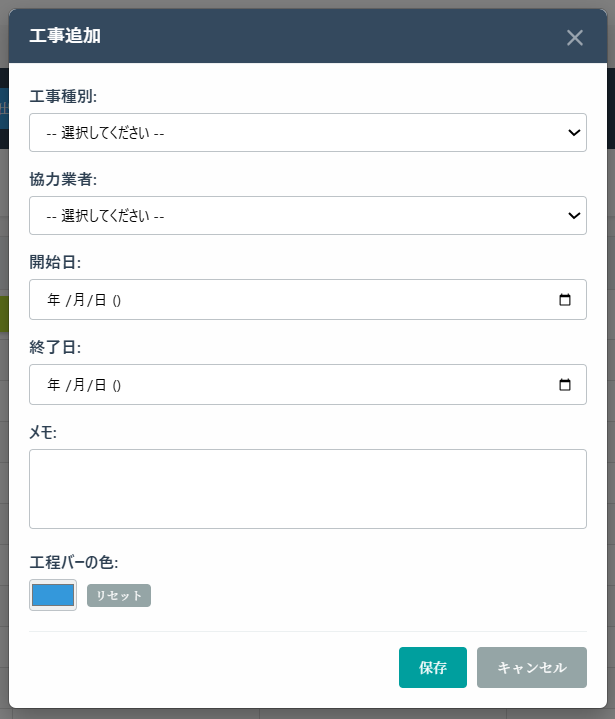615x719 pixels.
Task: Open the calendar picker for 開始日
Action: tap(564, 300)
